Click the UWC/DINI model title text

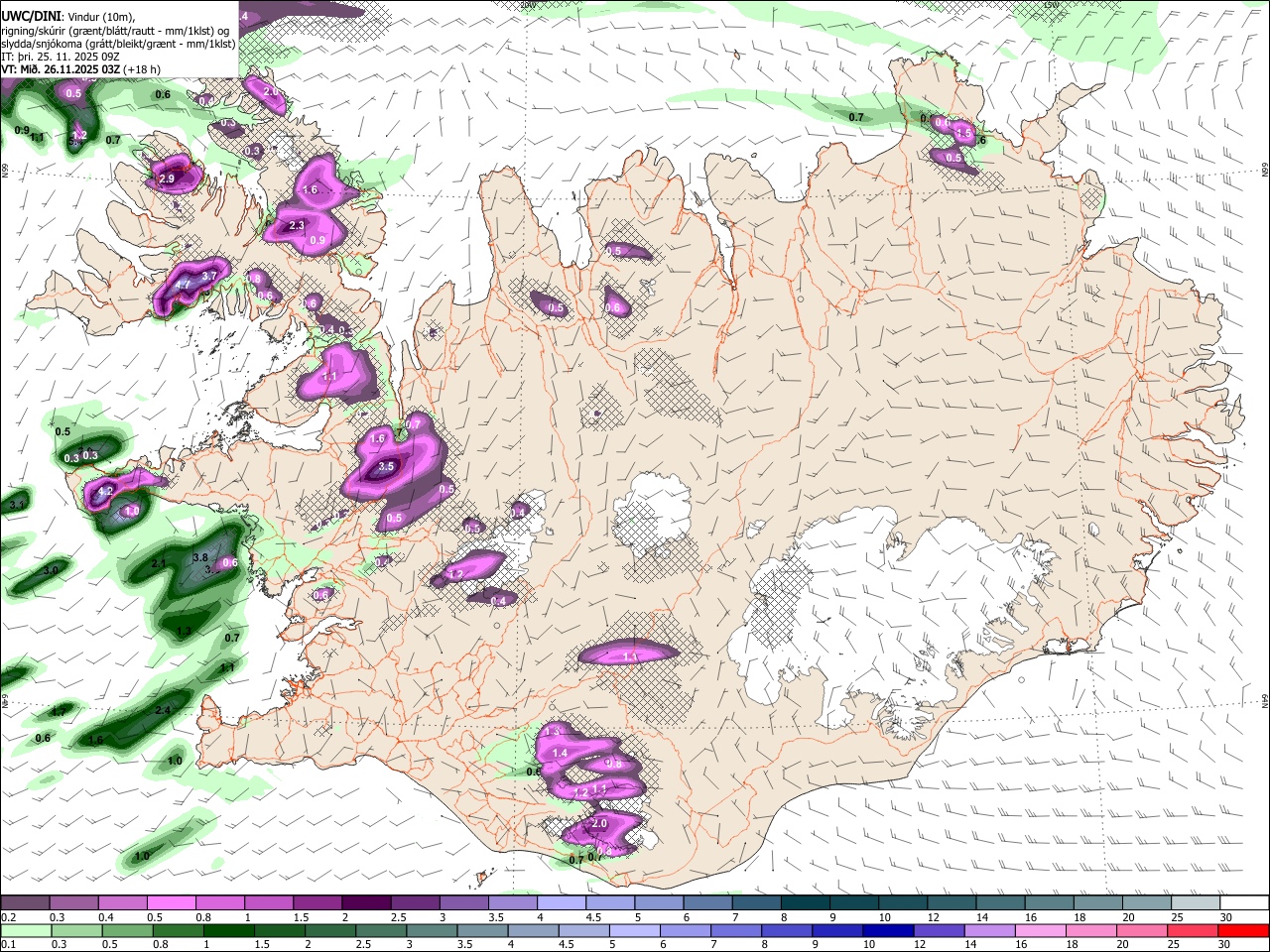click(32, 17)
